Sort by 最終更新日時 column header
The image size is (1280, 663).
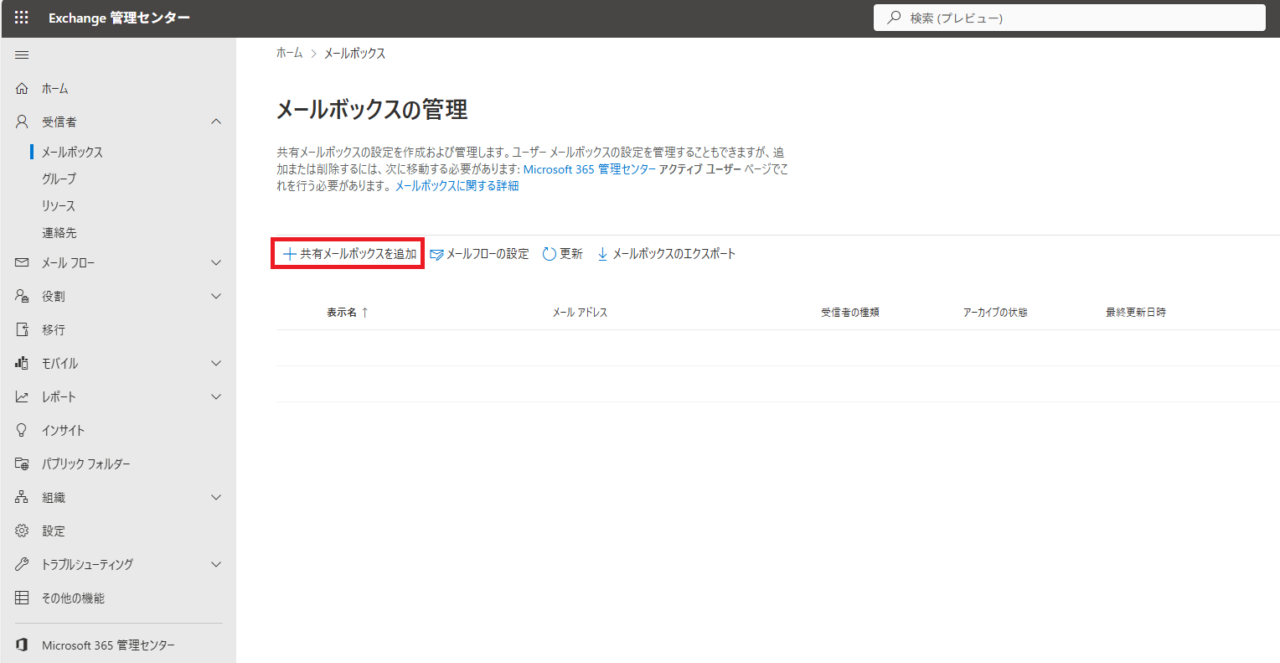(x=1136, y=312)
